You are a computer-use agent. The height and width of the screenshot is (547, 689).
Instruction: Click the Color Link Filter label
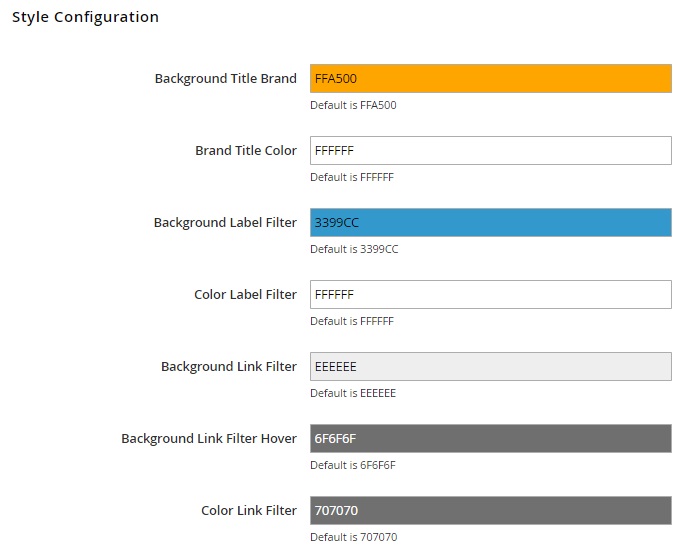pyautogui.click(x=249, y=511)
